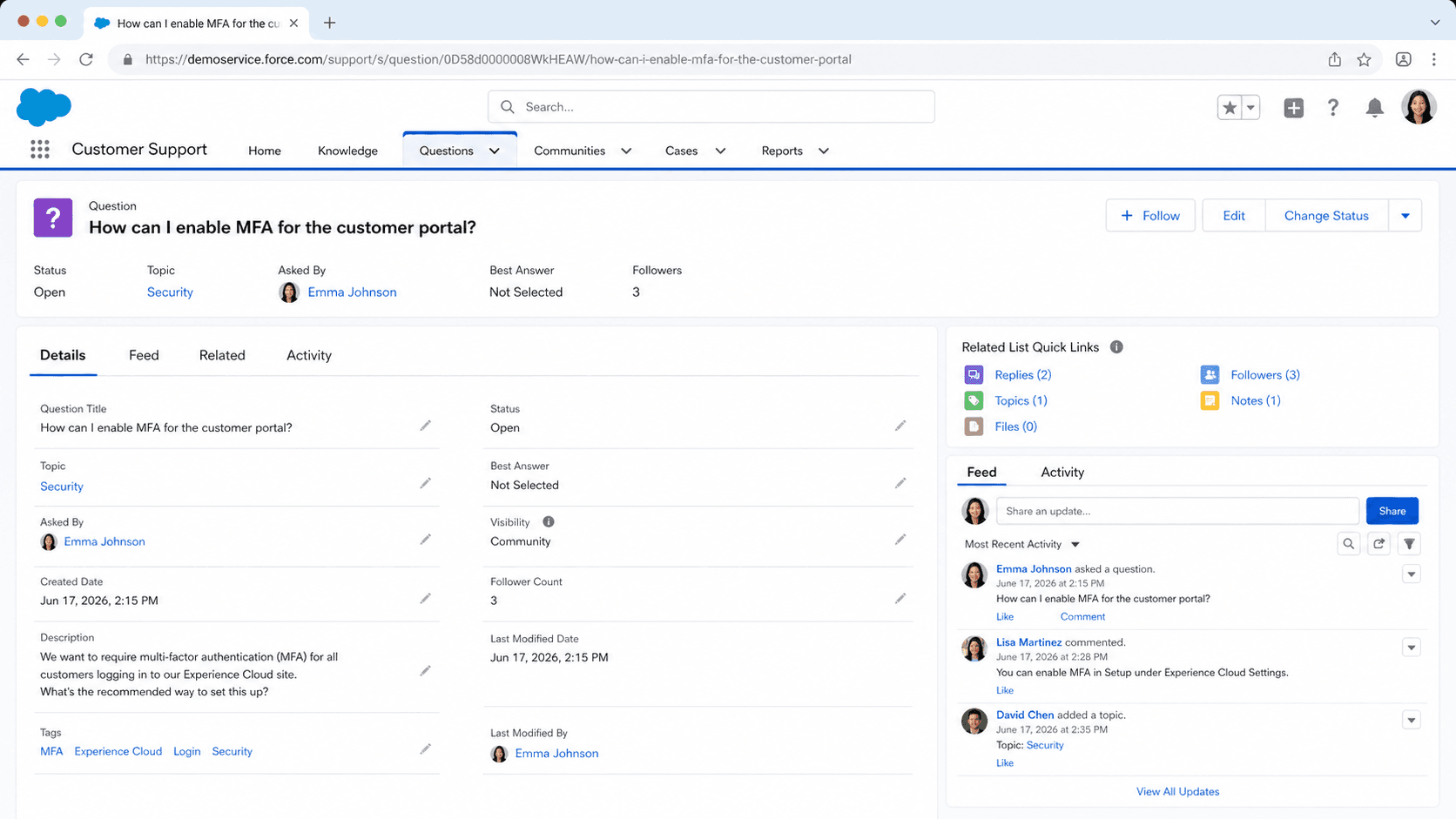Click Related List Quick Links info icon
Image resolution: width=1456 pixels, height=819 pixels.
1116,347
